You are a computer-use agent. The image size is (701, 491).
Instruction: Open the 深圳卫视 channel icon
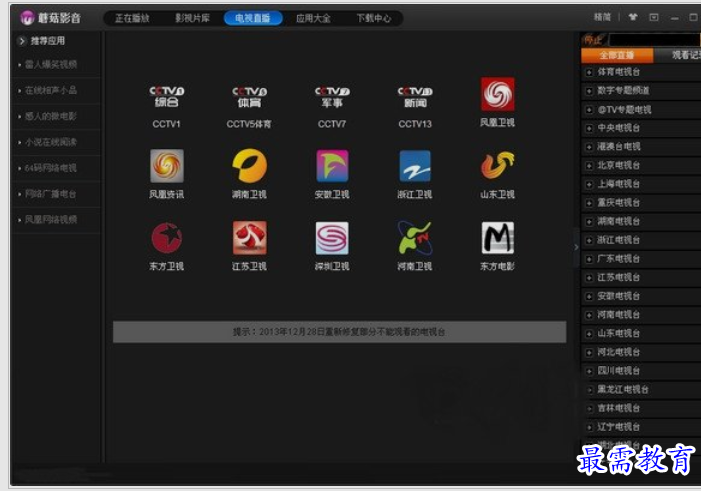click(x=332, y=238)
